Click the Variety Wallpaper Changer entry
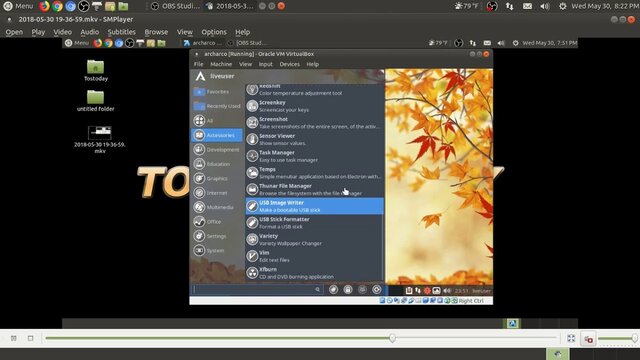640x360 pixels. pyautogui.click(x=314, y=240)
